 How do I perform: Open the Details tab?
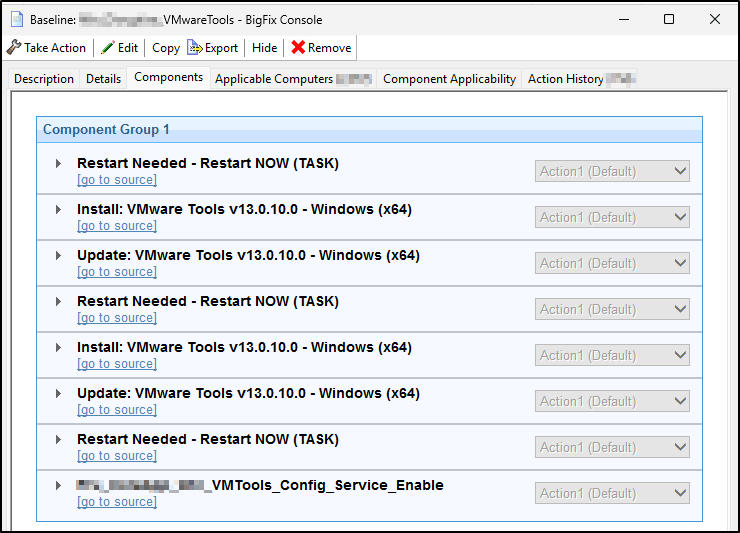[103, 79]
